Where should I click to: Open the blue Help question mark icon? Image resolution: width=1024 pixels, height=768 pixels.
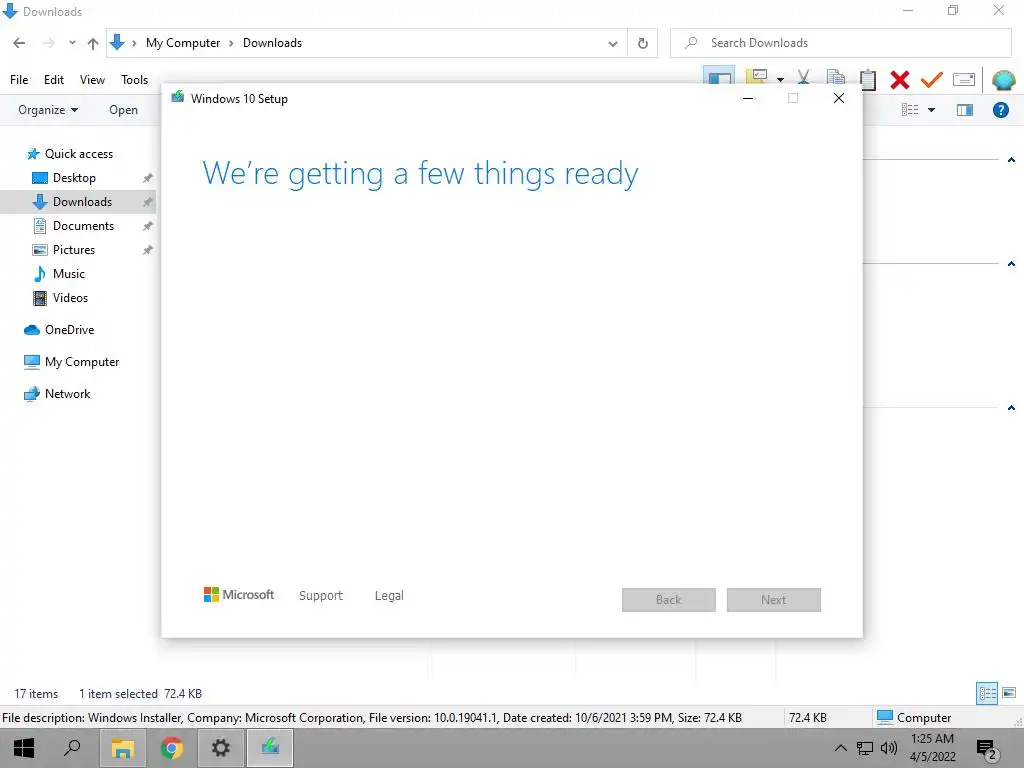(x=1000, y=110)
